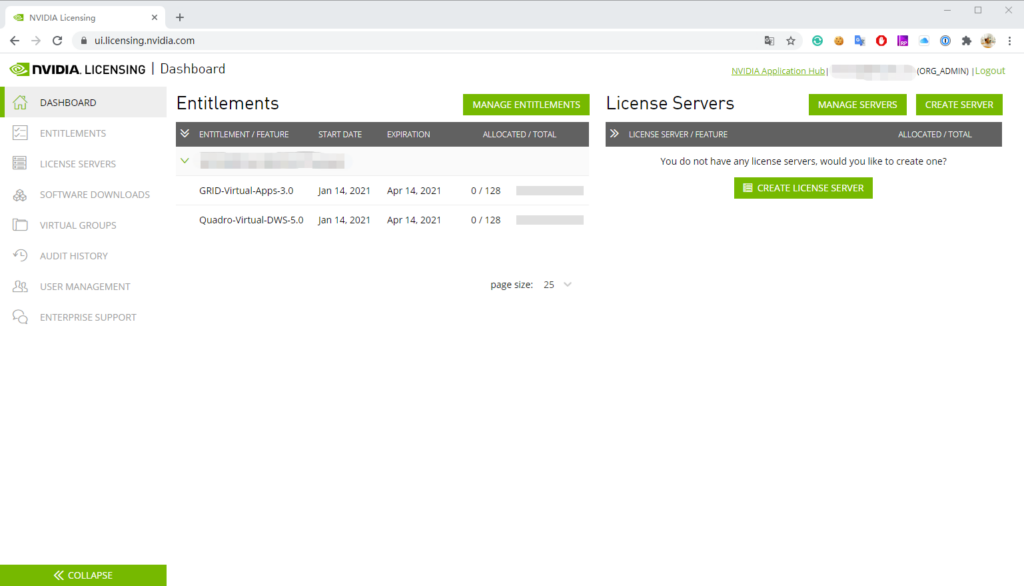Open License Servers from the sidebar
The width and height of the screenshot is (1024, 586).
[x=21, y=163]
